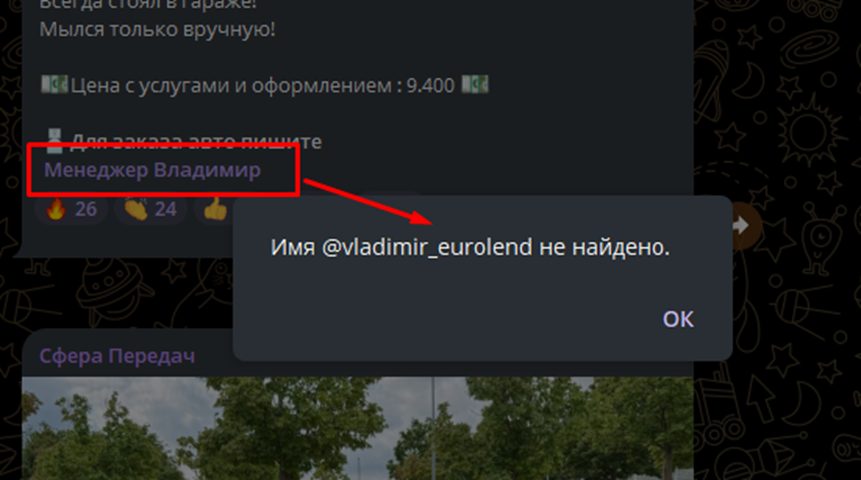Forward the message using the arrow icon

741,225
